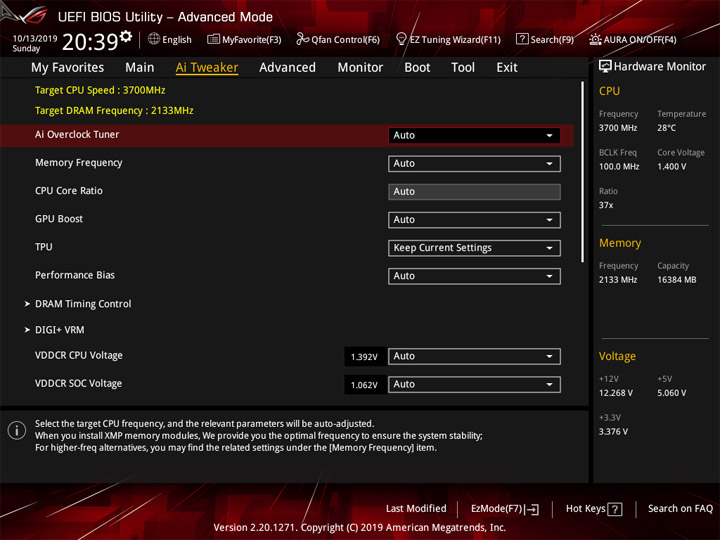
Task: Open time settings via gear icon
Action: click(x=126, y=36)
